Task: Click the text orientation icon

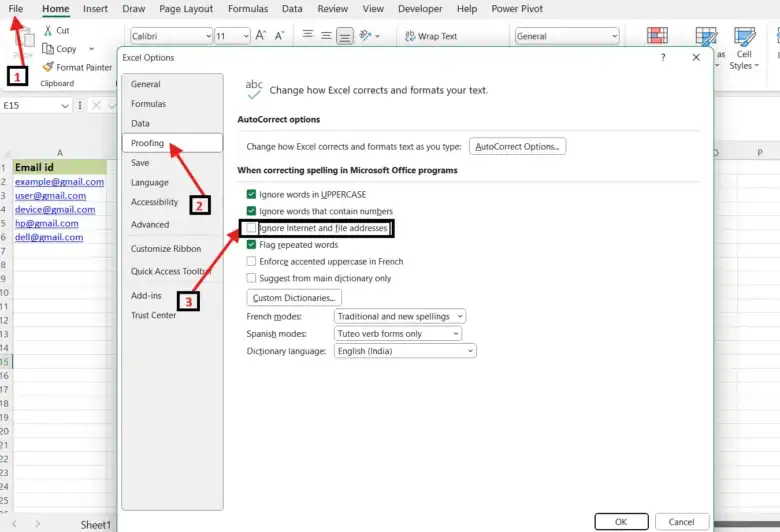Action: [366, 35]
